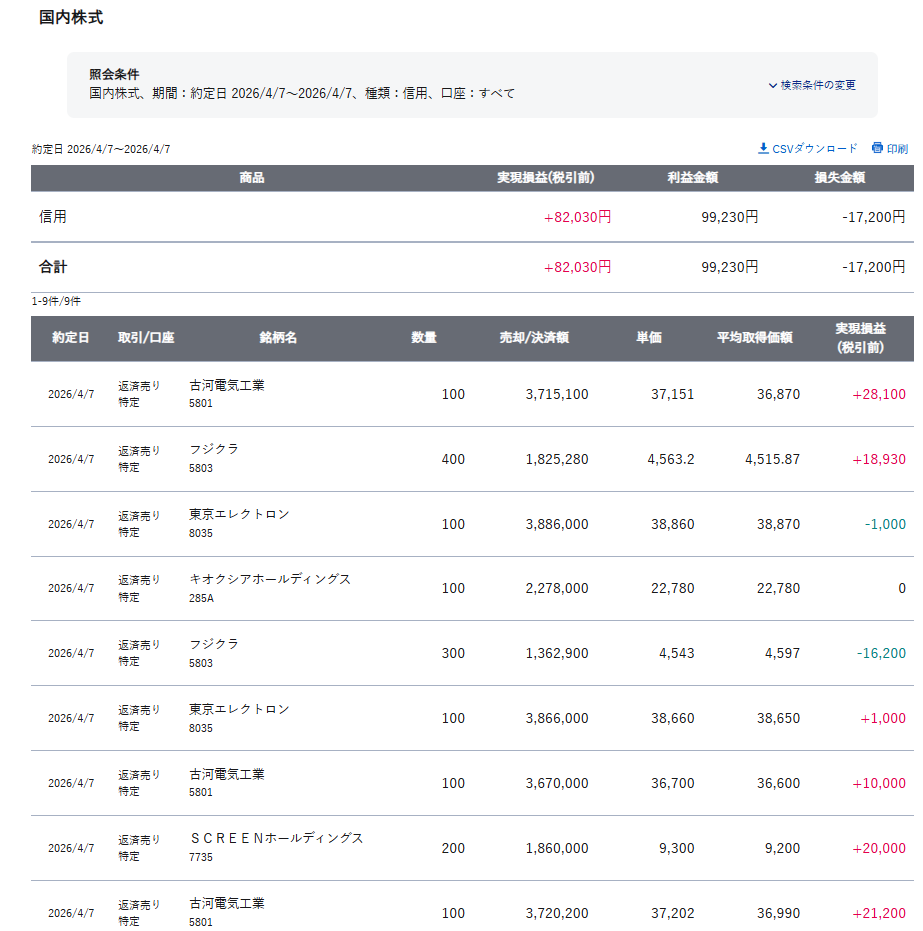Click the 合計 total row label

click(x=53, y=267)
